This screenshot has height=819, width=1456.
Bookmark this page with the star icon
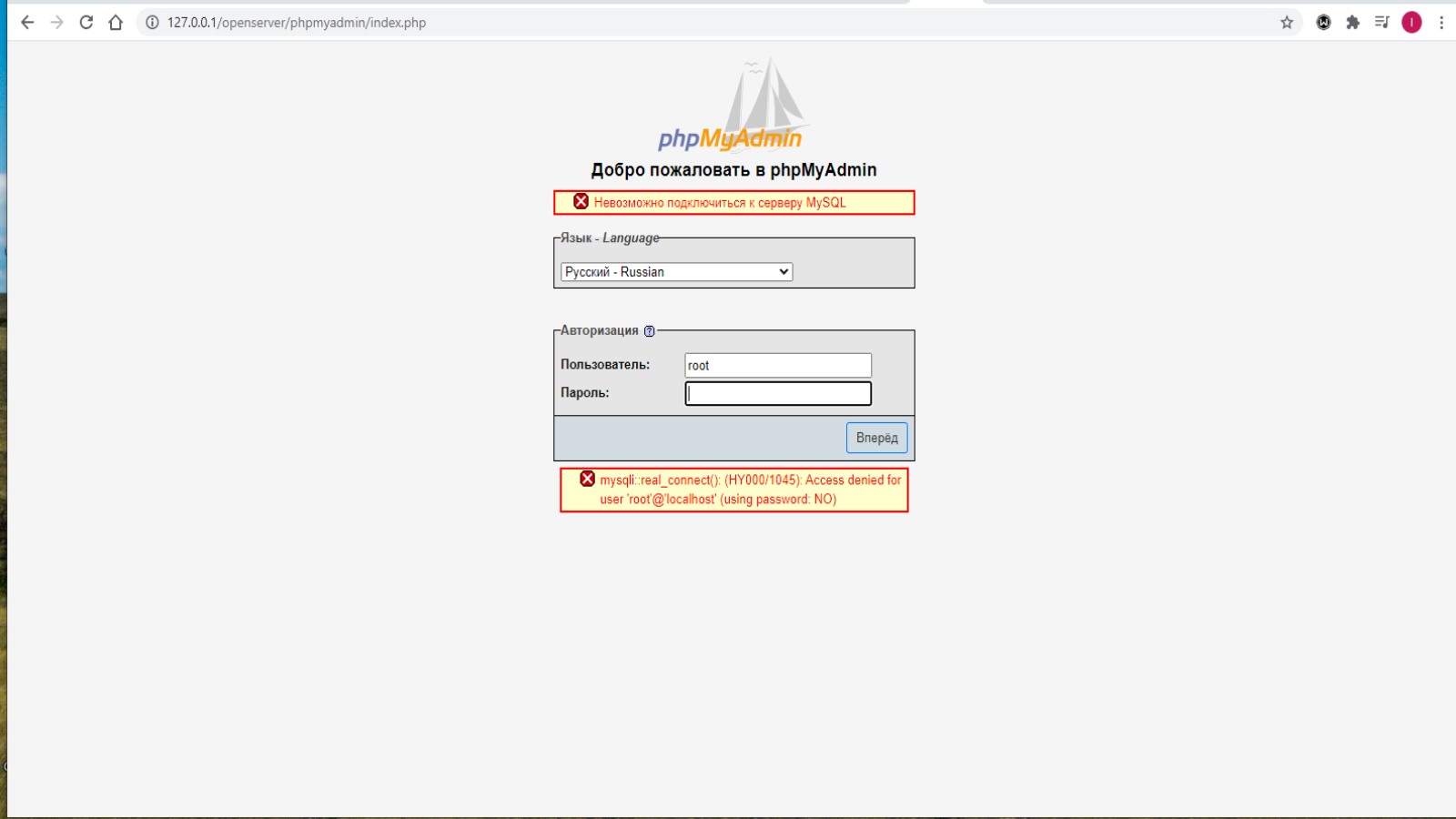coord(1287,23)
